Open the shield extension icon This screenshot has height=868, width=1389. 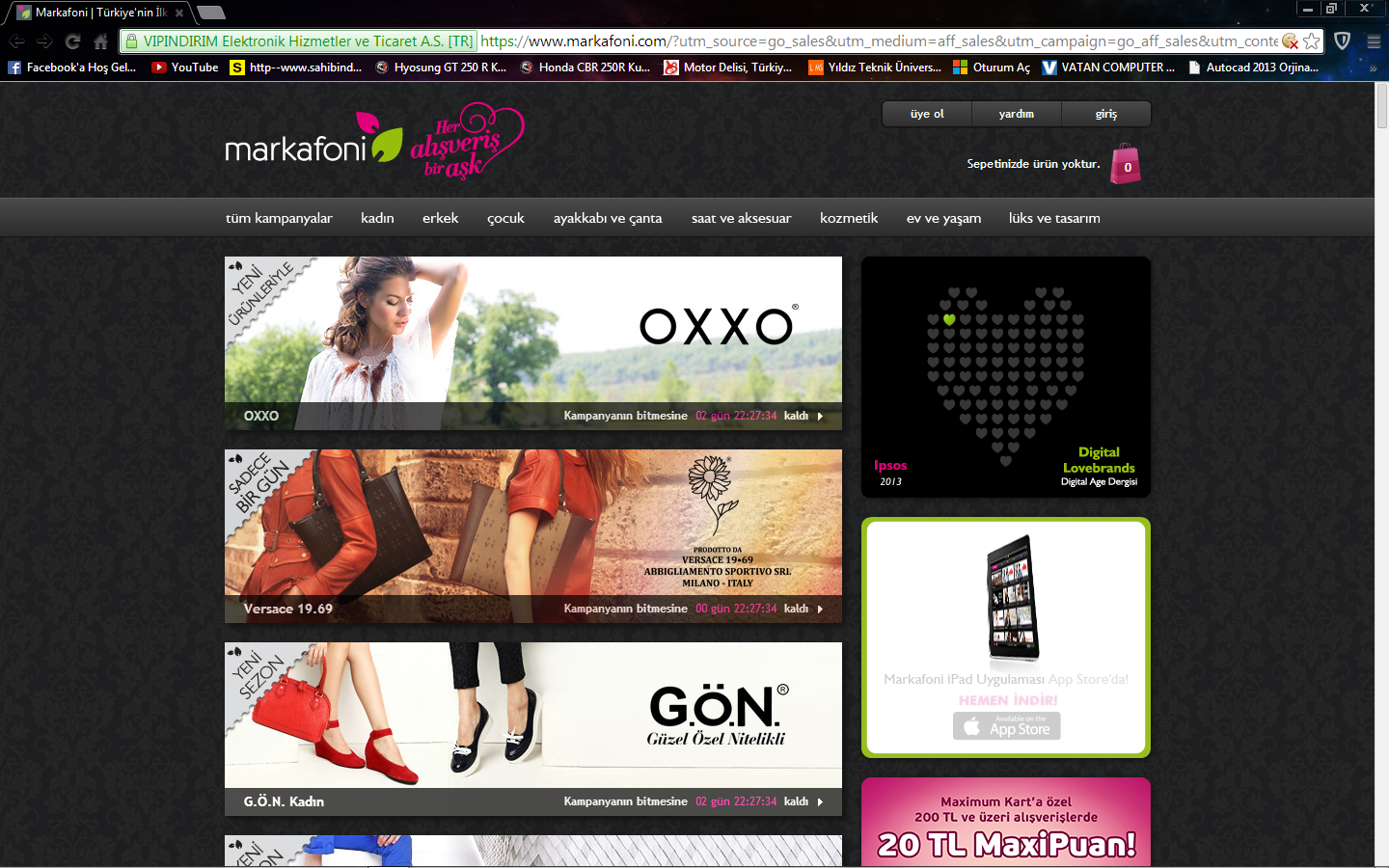(x=1342, y=41)
